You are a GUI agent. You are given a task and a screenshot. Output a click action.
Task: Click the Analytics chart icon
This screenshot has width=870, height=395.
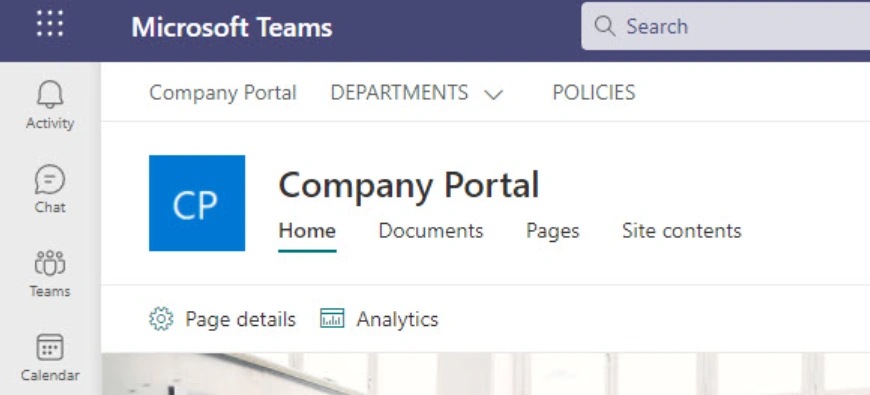[x=332, y=318]
